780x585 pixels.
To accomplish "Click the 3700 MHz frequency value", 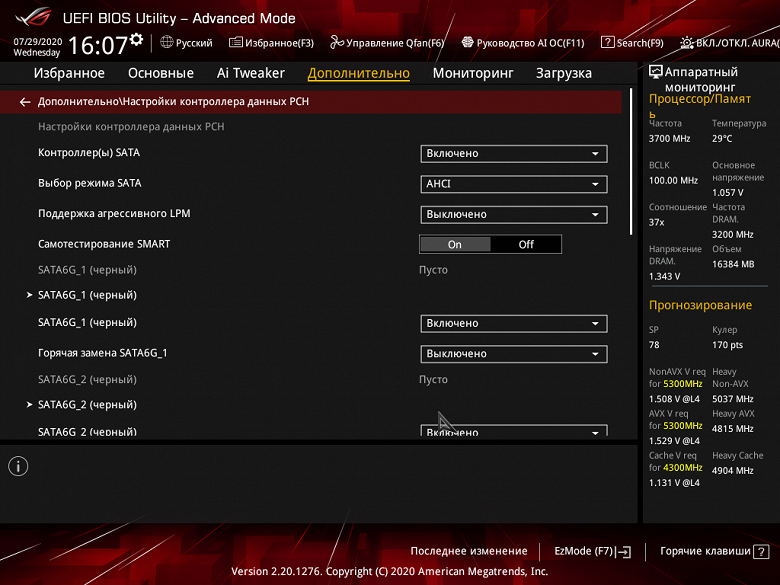I will [669, 139].
